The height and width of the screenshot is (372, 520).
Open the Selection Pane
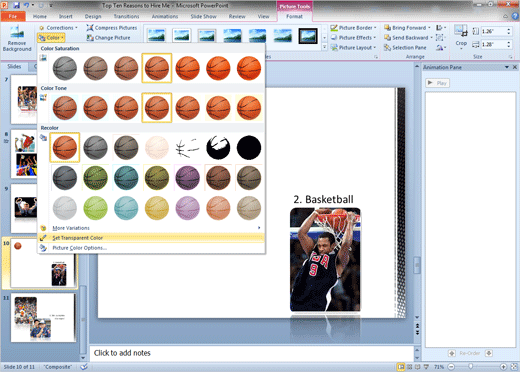click(405, 48)
